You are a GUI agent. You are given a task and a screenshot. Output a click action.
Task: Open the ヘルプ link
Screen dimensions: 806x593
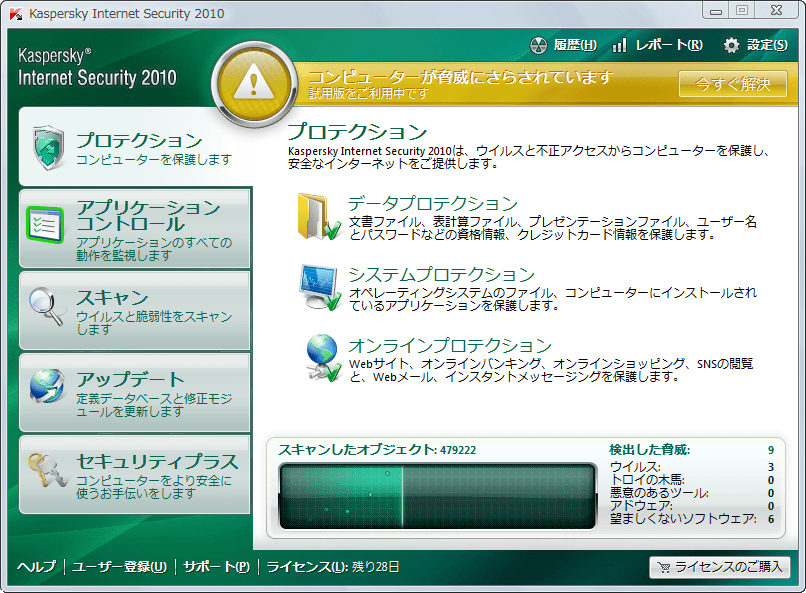tap(36, 567)
